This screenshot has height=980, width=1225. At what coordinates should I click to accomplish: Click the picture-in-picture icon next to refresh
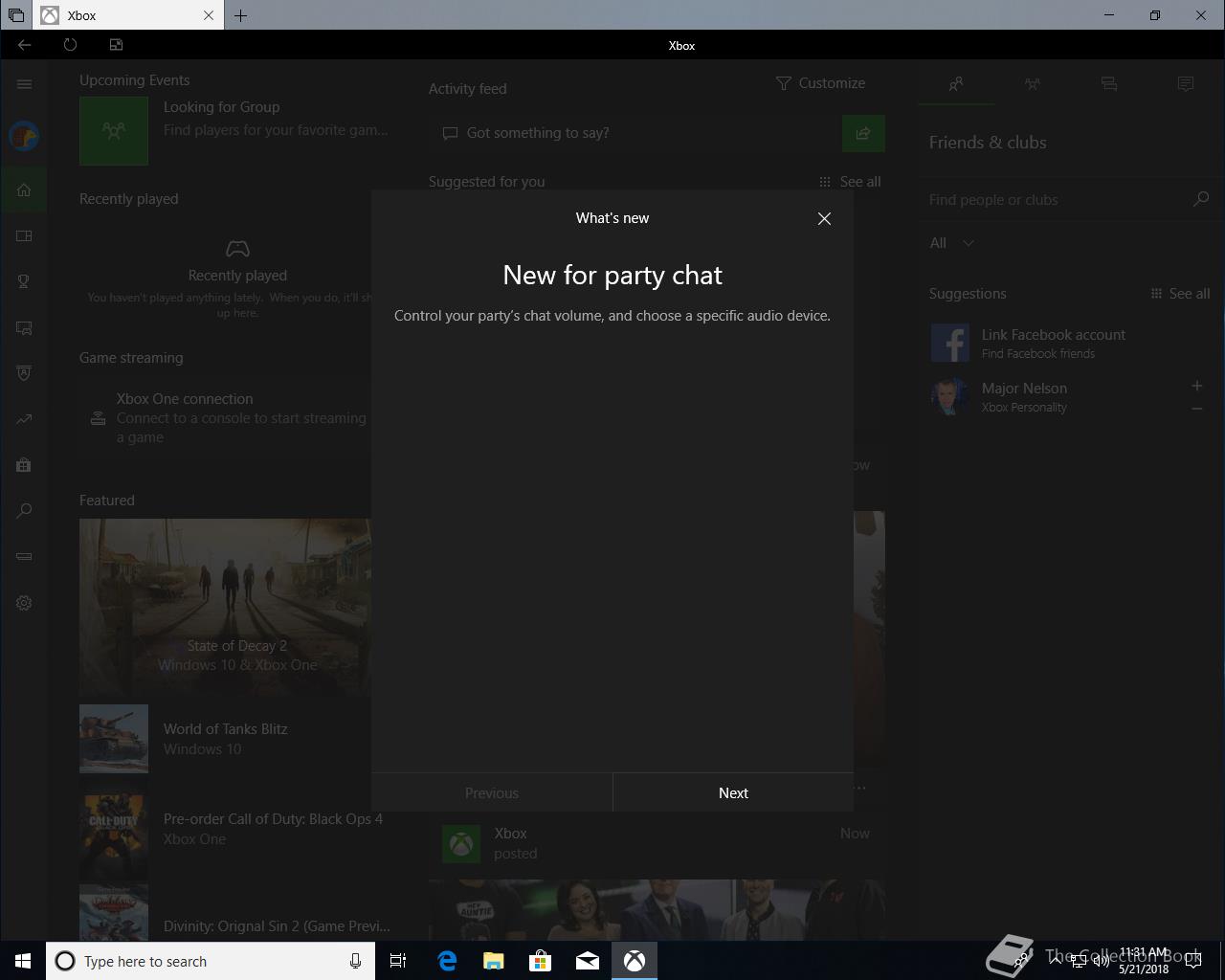pos(116,45)
